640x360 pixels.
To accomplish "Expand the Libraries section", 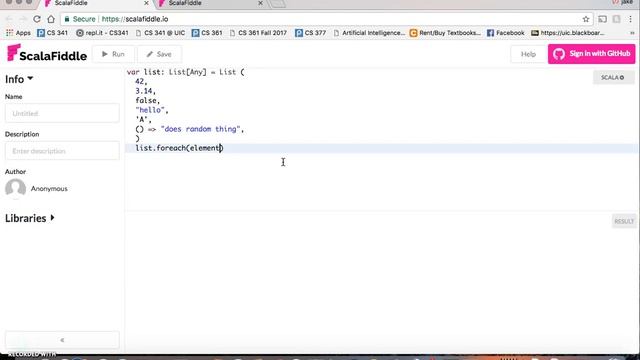I will pyautogui.click(x=30, y=218).
